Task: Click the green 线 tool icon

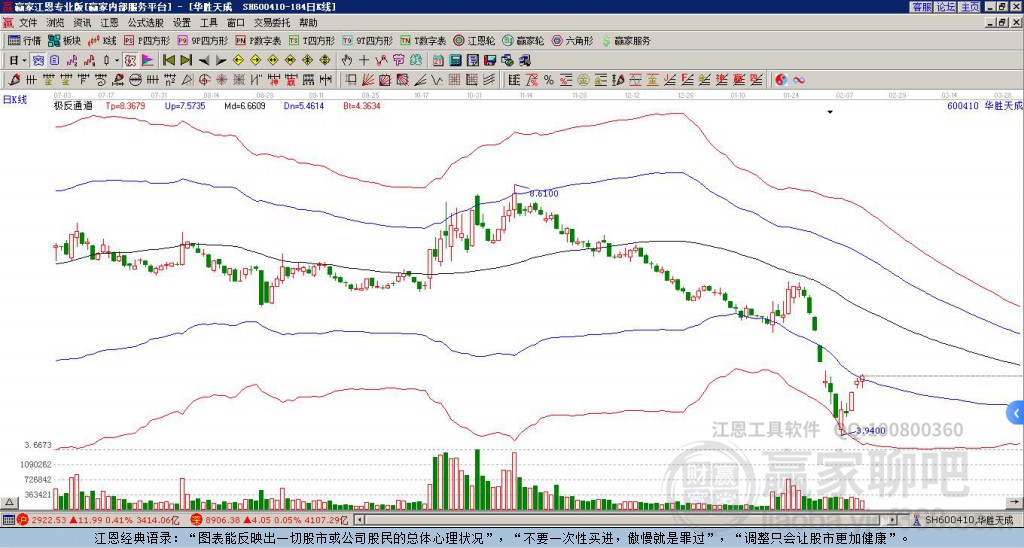Action: pos(416,61)
